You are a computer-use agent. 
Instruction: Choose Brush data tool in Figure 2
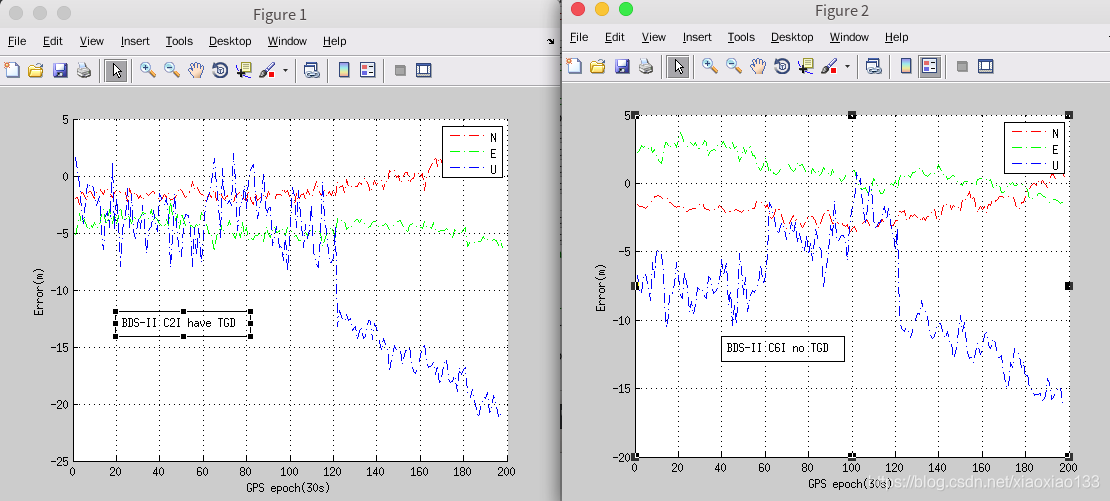pyautogui.click(x=830, y=67)
